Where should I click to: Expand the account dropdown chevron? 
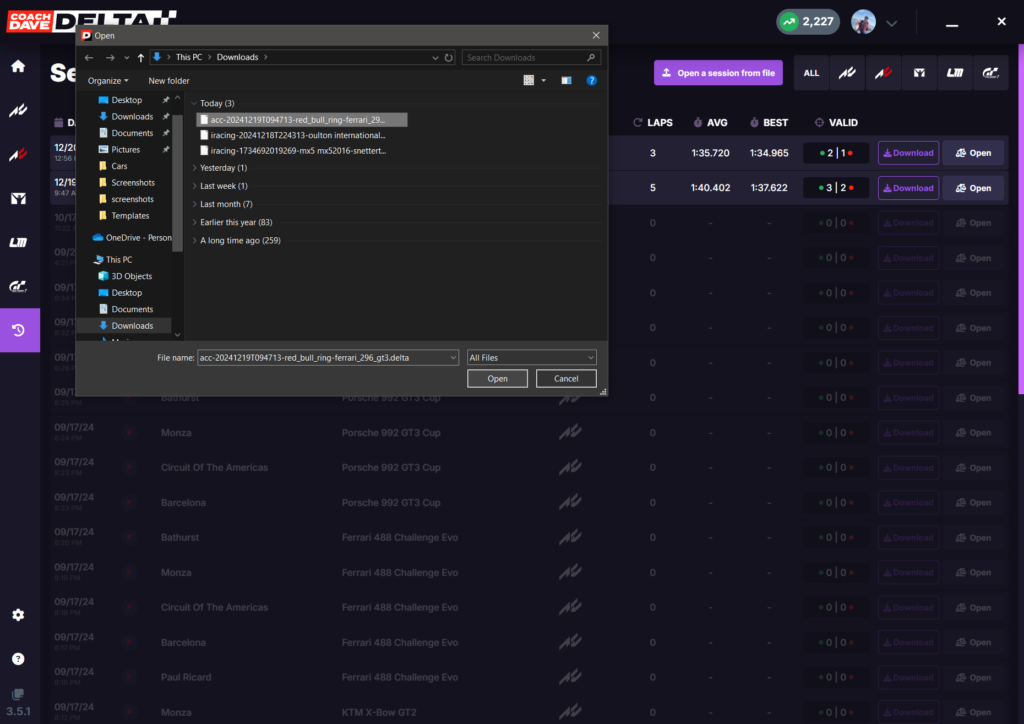point(891,23)
